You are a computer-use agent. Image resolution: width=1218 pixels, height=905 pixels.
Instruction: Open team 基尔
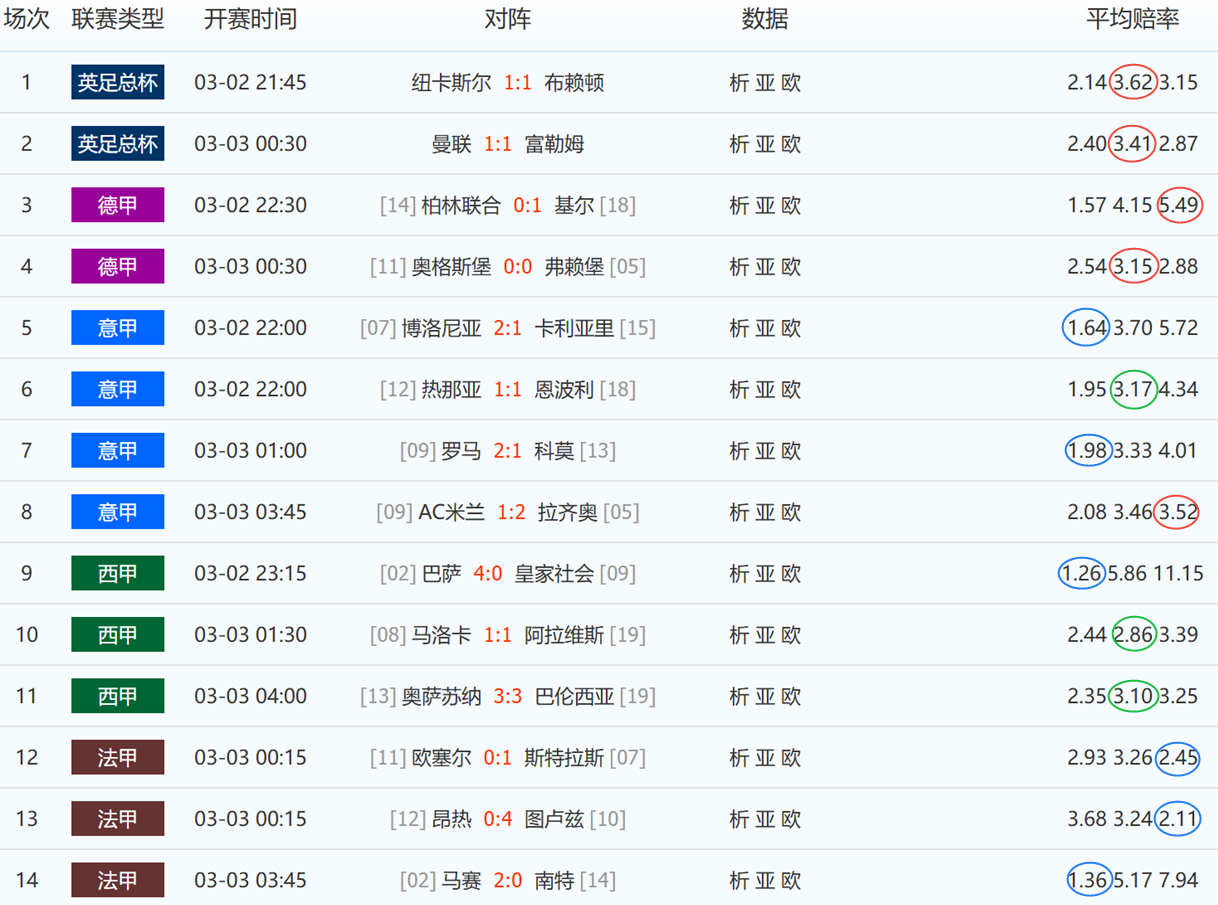pyautogui.click(x=574, y=205)
